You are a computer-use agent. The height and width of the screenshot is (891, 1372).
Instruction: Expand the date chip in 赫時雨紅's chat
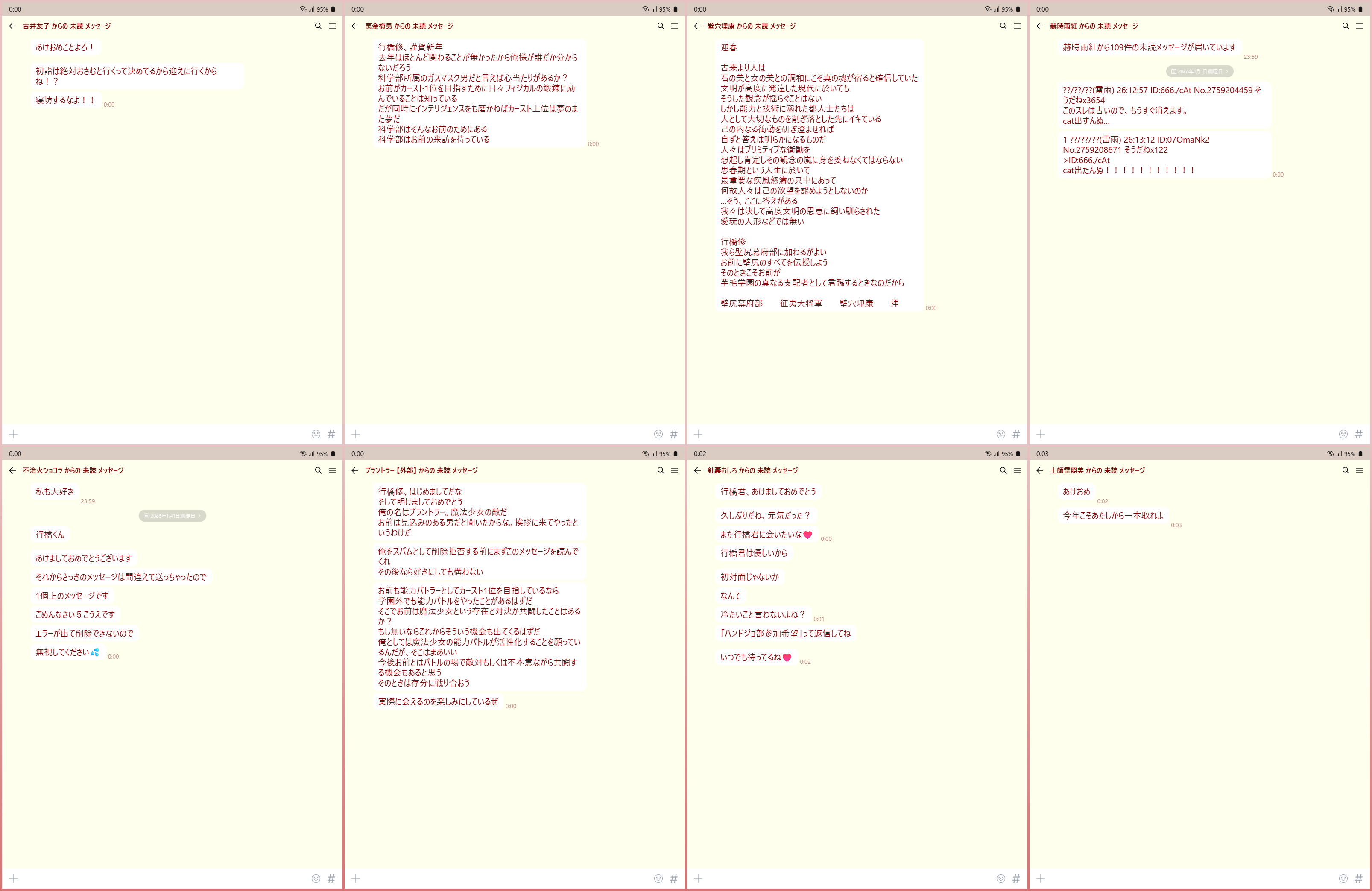[1199, 71]
